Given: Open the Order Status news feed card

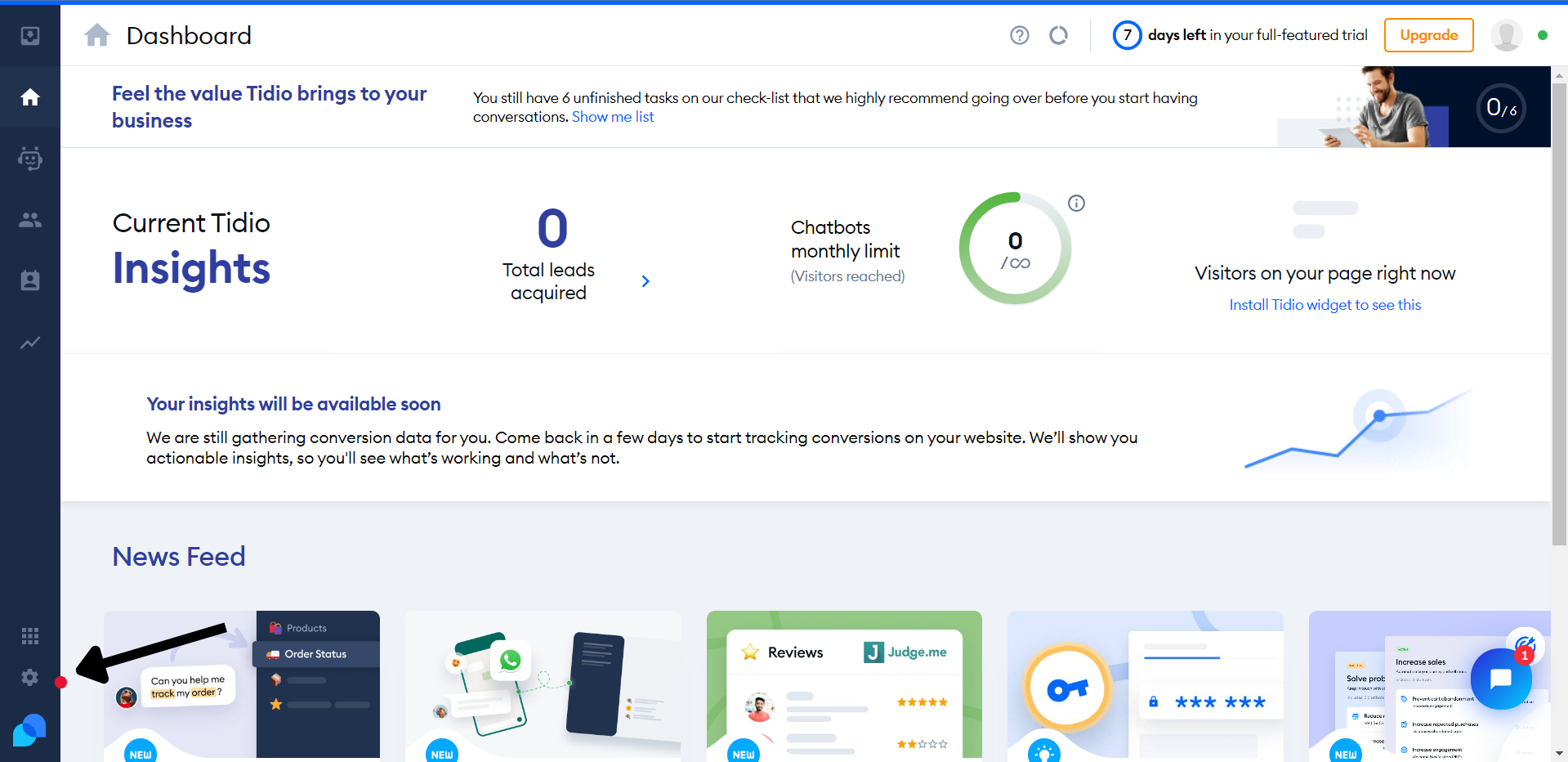Looking at the screenshot, I should coord(242,685).
